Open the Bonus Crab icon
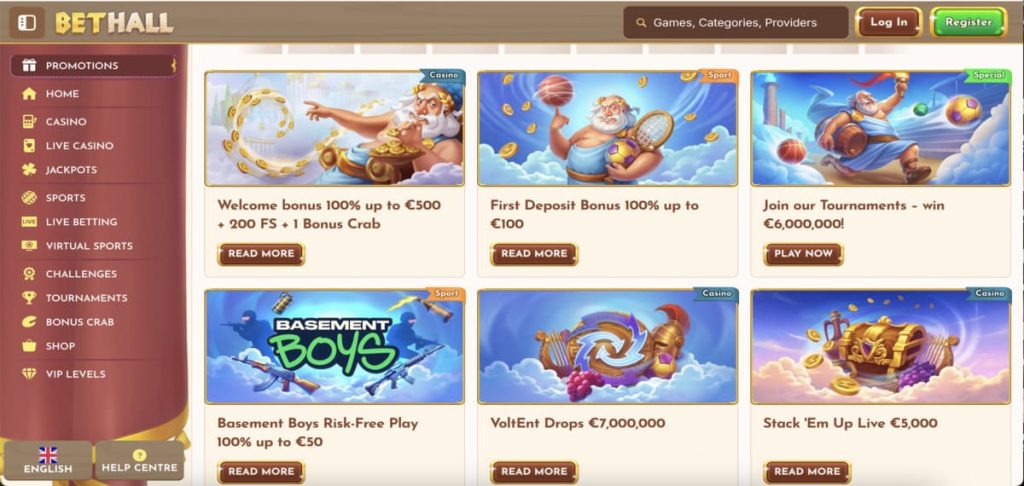 [29, 321]
